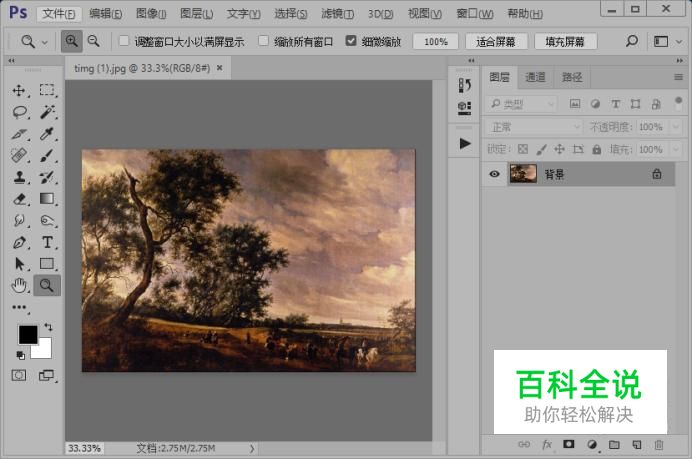
Task: Create a new layer group folder
Action: 614,444
